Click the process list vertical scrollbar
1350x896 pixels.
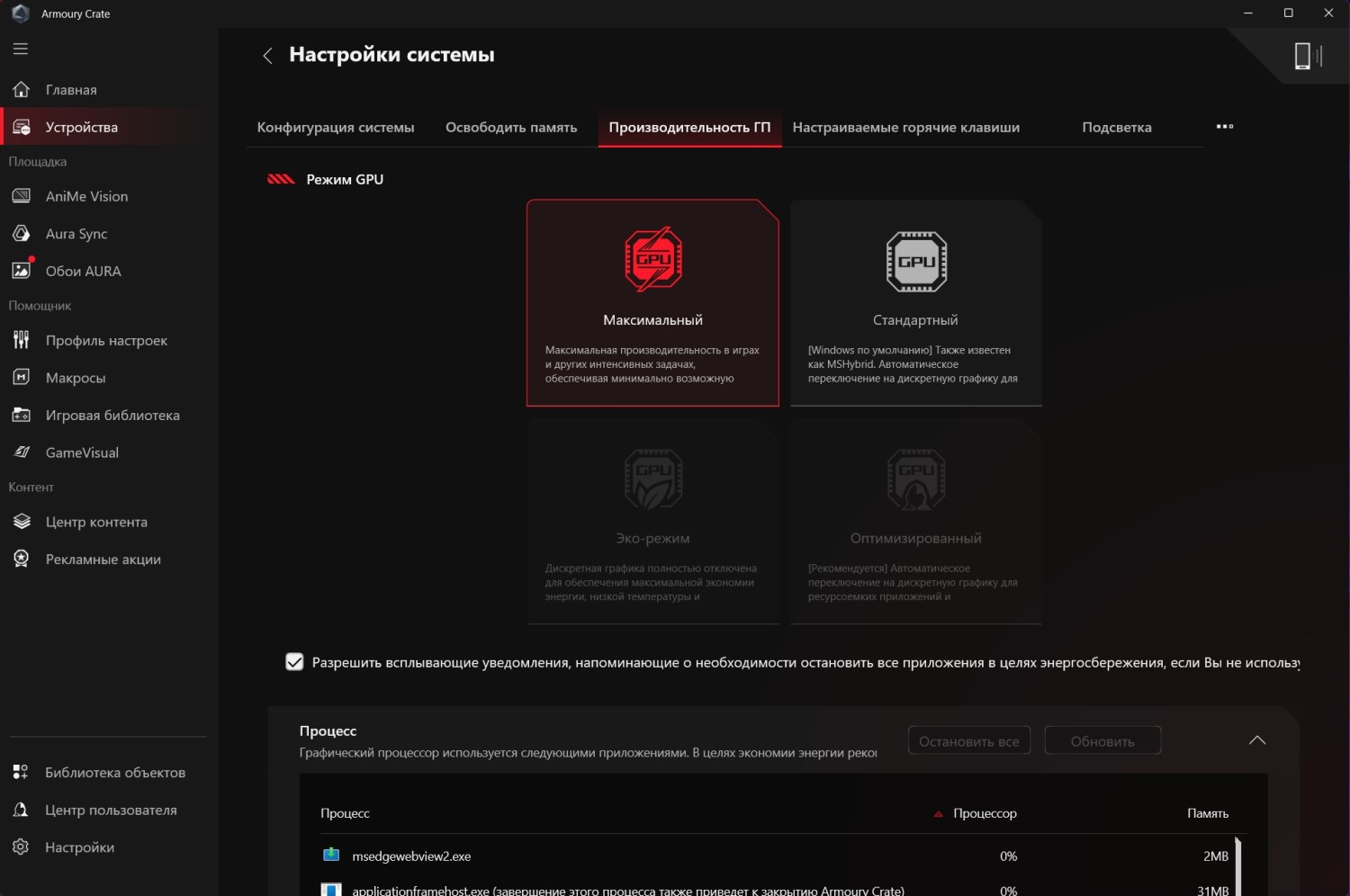coord(1238,865)
